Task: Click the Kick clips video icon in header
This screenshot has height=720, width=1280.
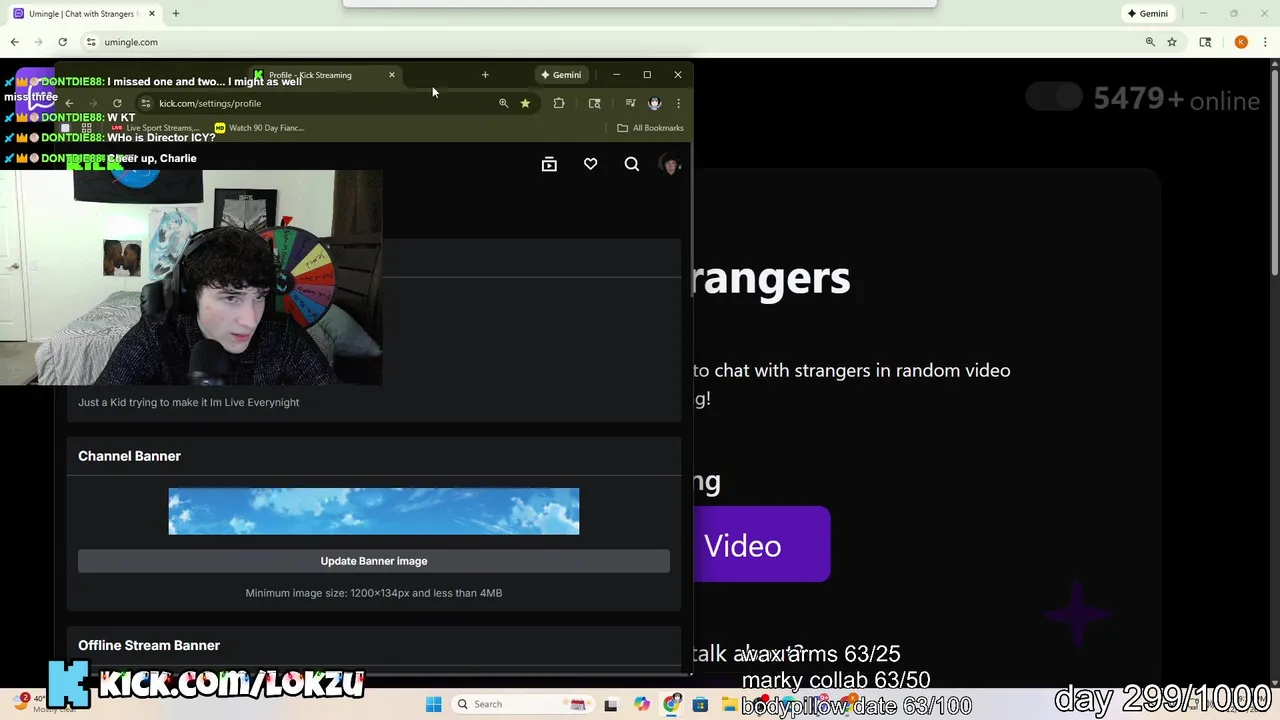Action: pos(549,164)
